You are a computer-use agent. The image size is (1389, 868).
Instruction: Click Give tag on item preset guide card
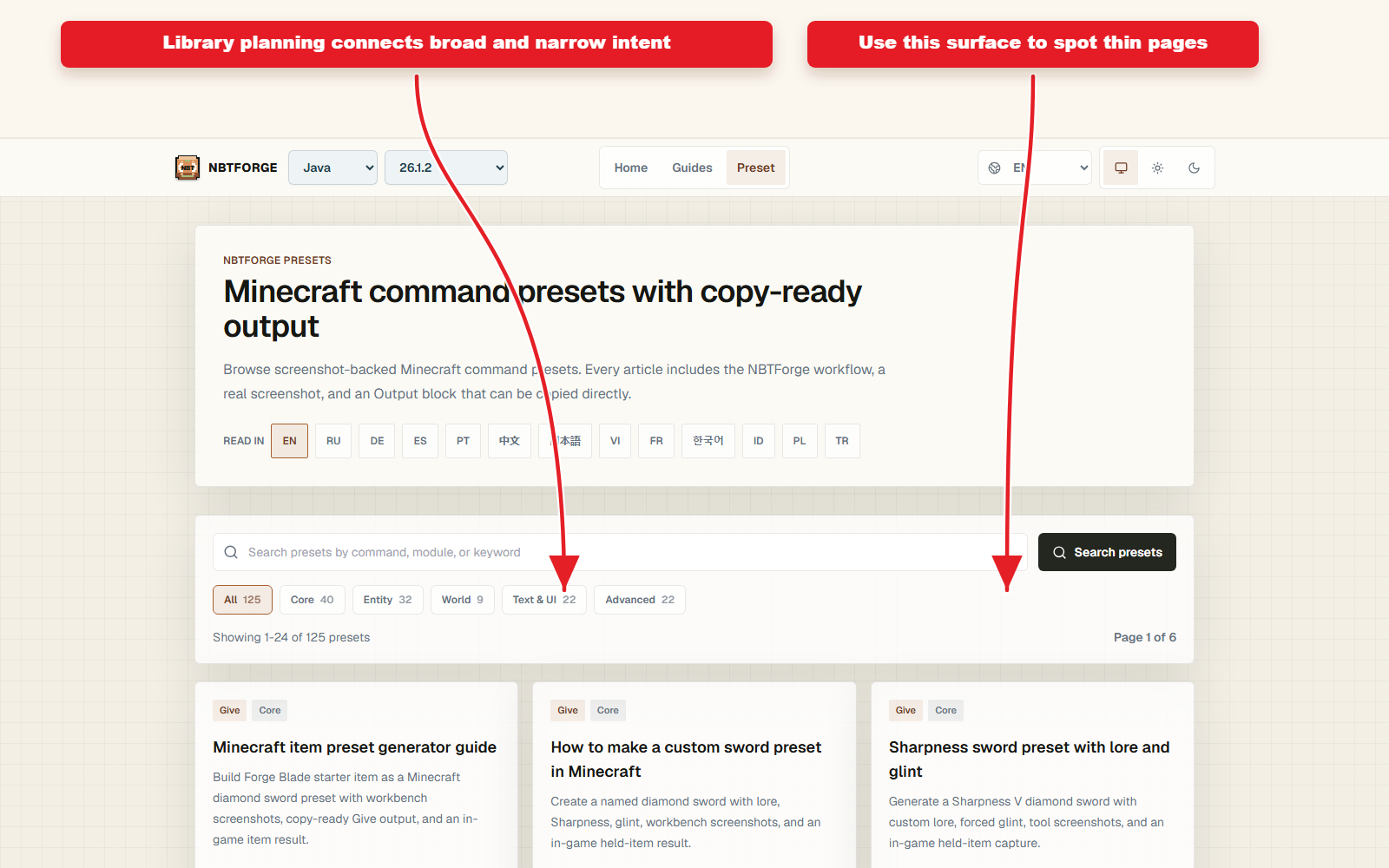[x=230, y=710]
